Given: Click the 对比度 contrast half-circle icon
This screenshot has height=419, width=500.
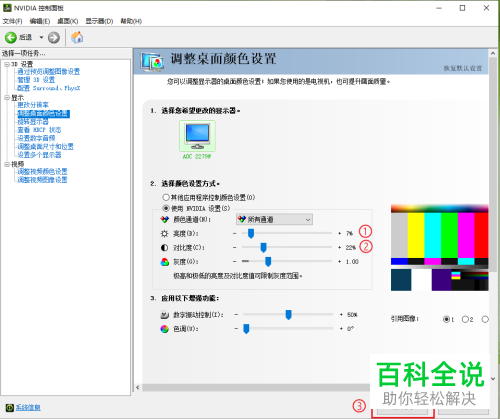Looking at the screenshot, I should [x=164, y=248].
